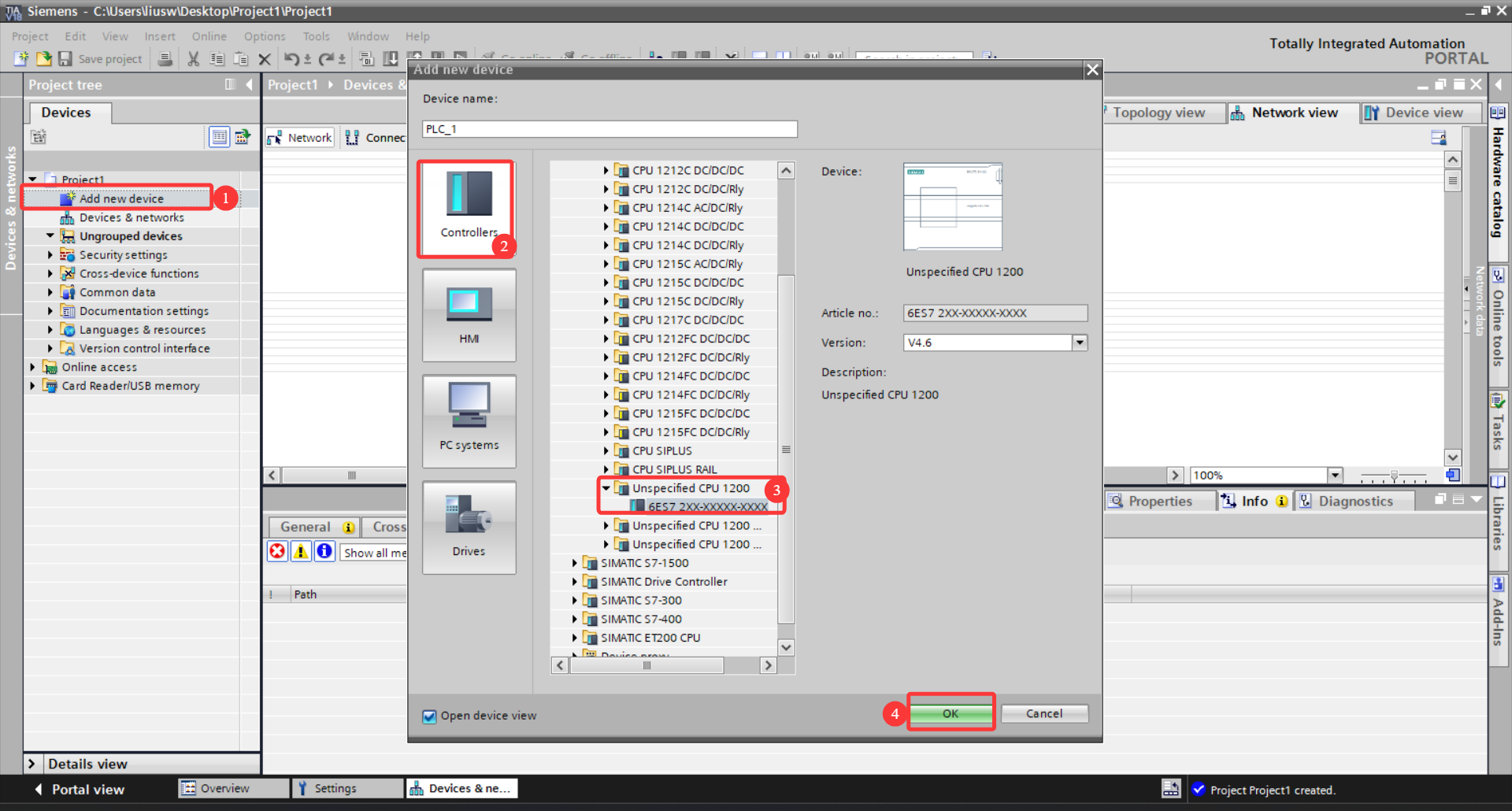Open Devices & networks in project tree

click(132, 217)
